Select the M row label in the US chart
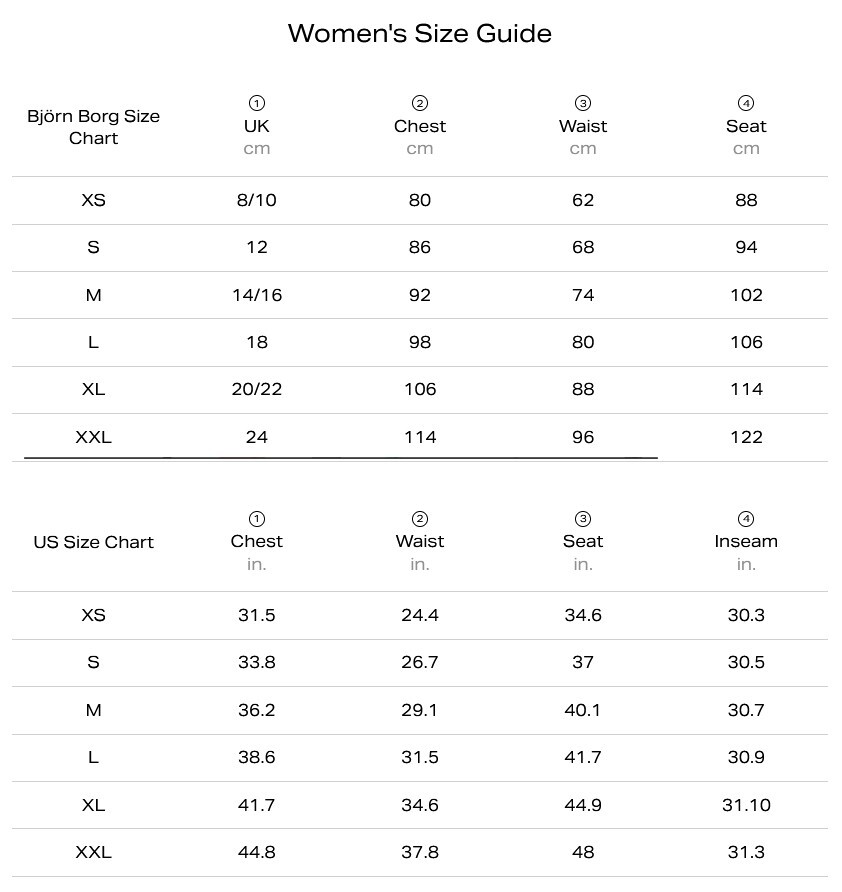 pyautogui.click(x=93, y=710)
